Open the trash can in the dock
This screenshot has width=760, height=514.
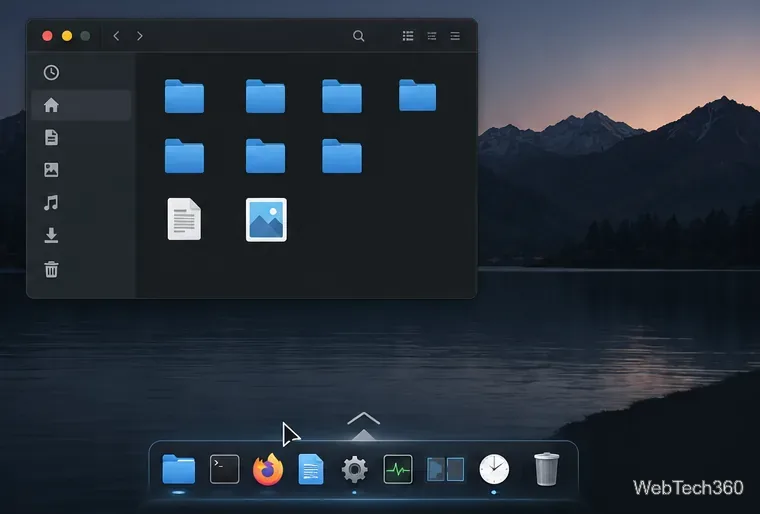pos(546,468)
